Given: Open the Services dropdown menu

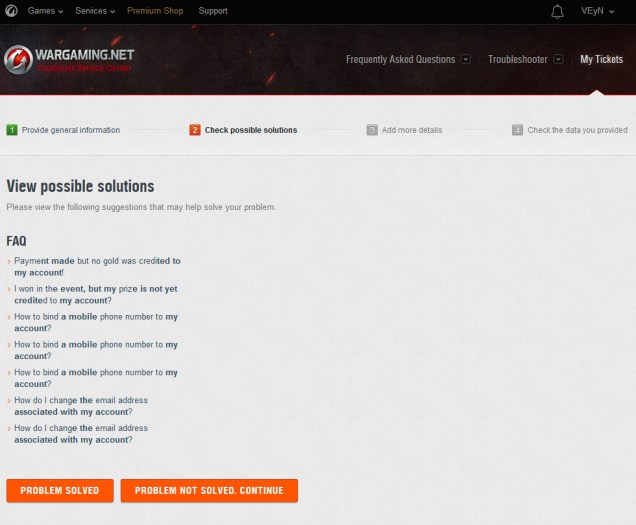Looking at the screenshot, I should [96, 11].
